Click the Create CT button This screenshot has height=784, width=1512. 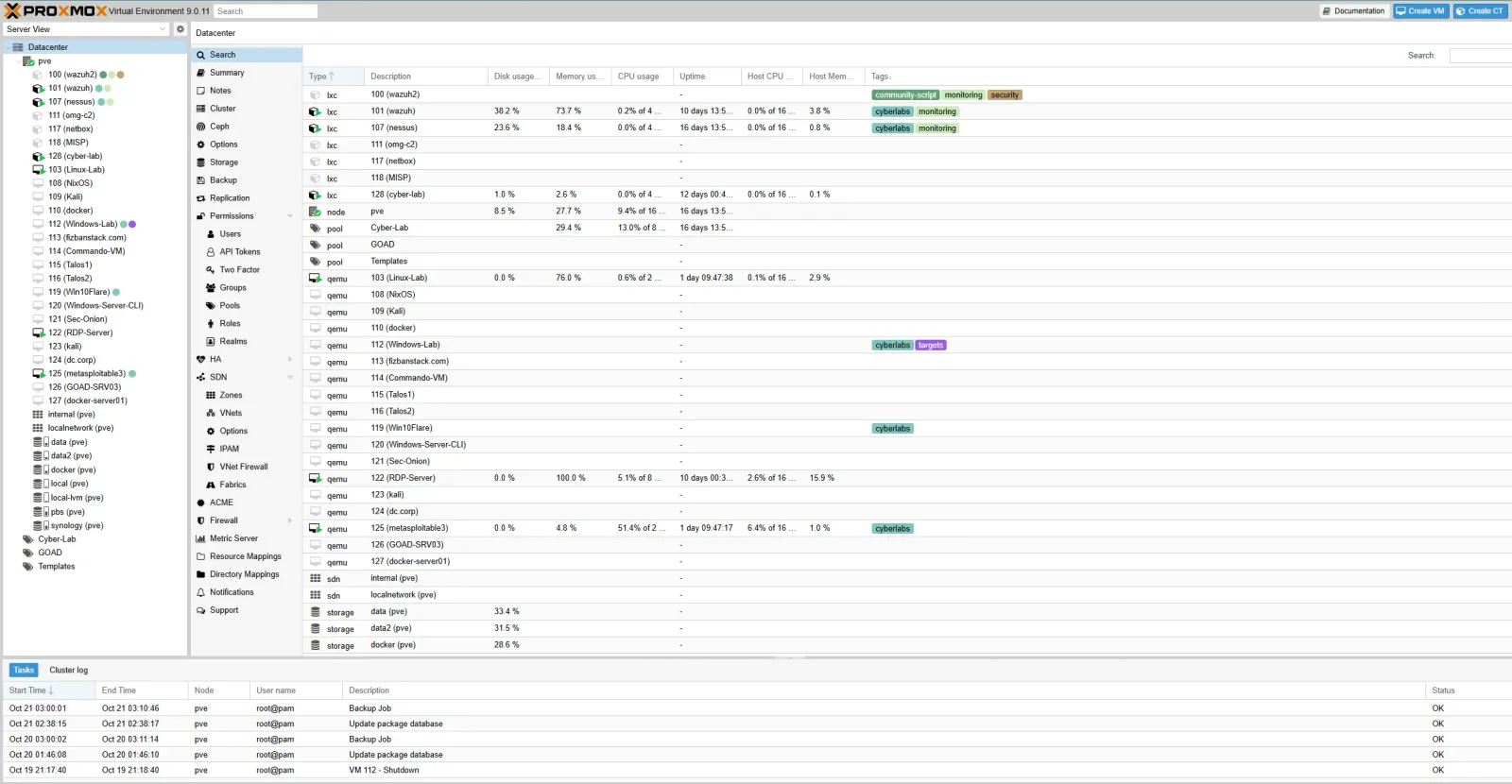tap(1480, 11)
